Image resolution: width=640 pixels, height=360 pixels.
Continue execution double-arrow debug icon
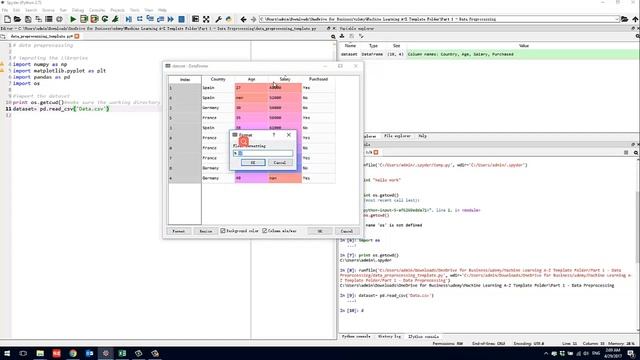click(171, 19)
